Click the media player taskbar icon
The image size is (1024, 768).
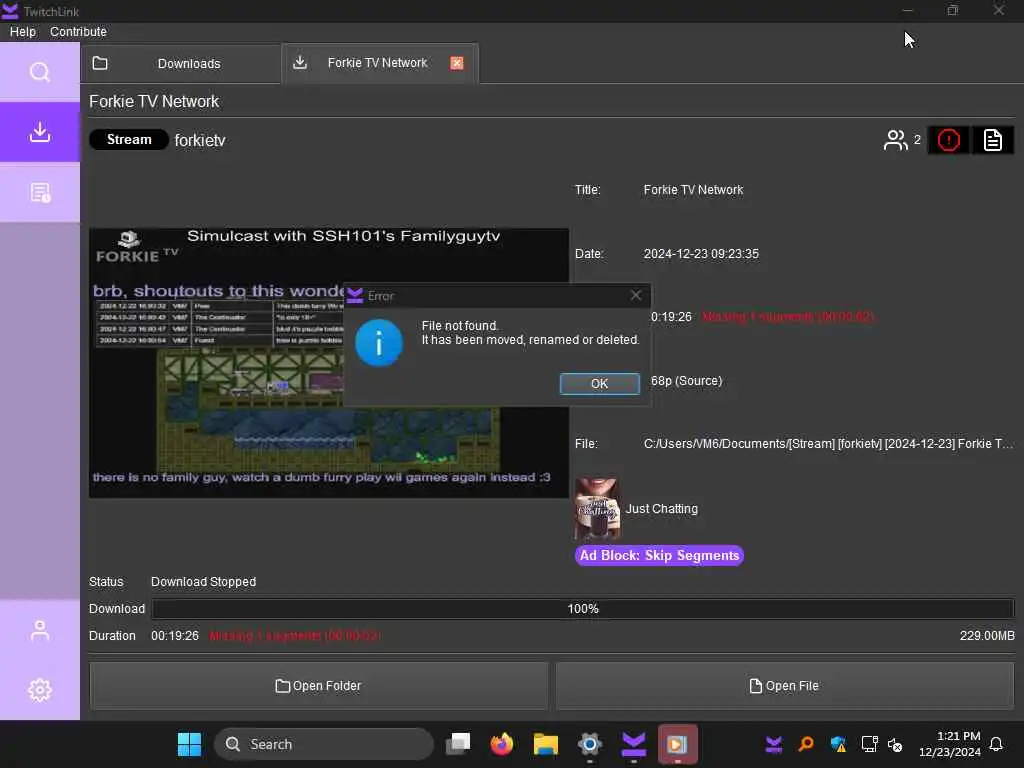point(677,744)
